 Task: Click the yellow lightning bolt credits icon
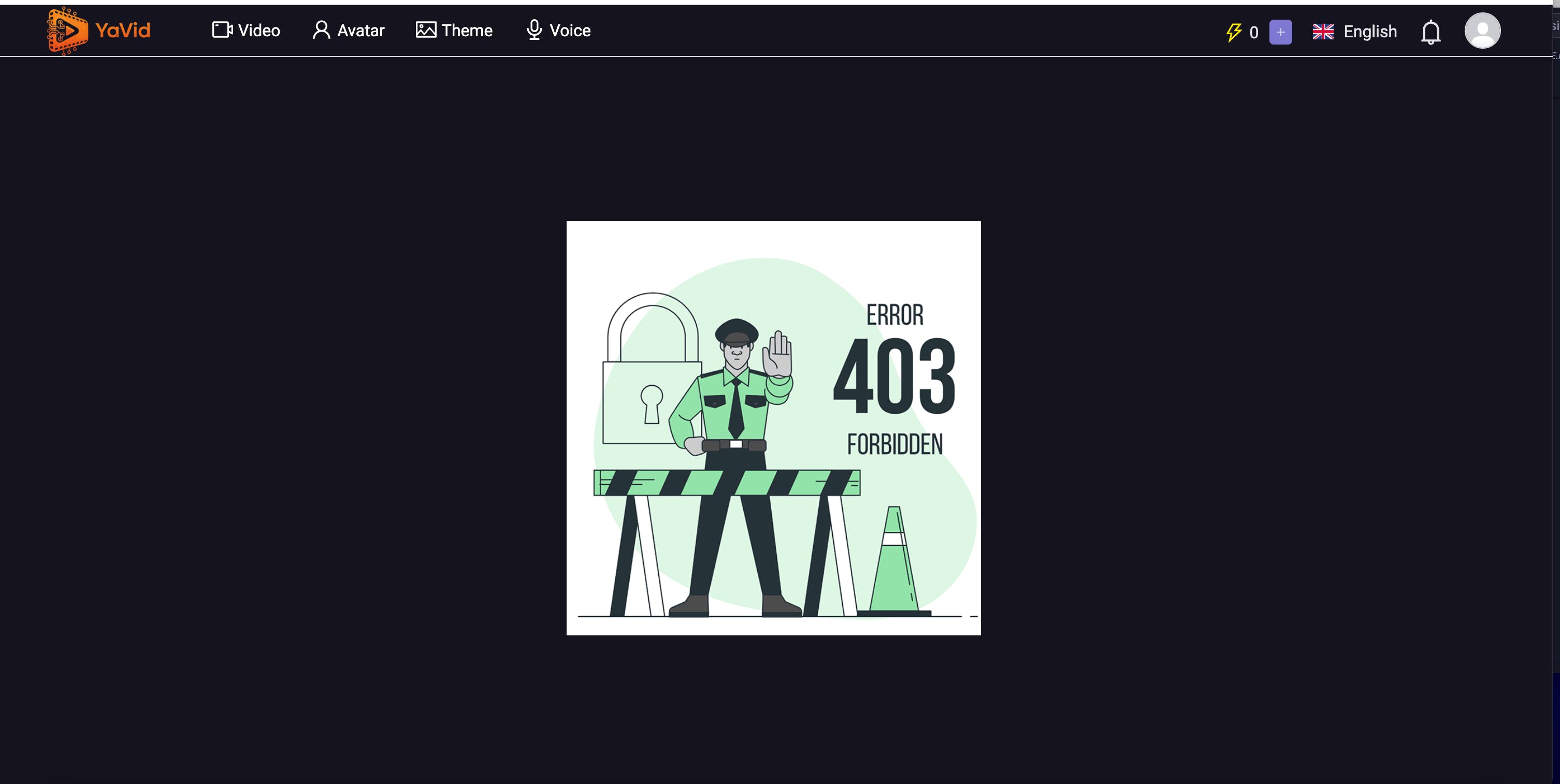(x=1234, y=32)
